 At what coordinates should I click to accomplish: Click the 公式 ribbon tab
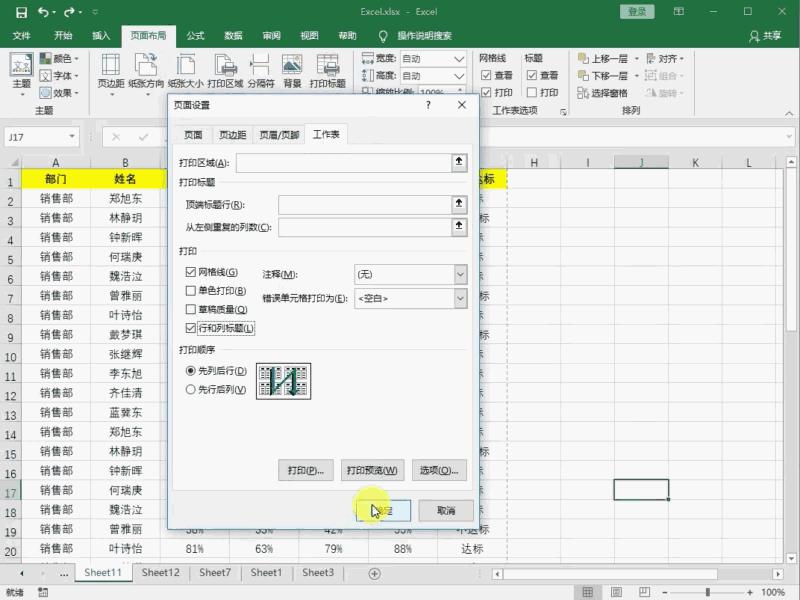194,35
